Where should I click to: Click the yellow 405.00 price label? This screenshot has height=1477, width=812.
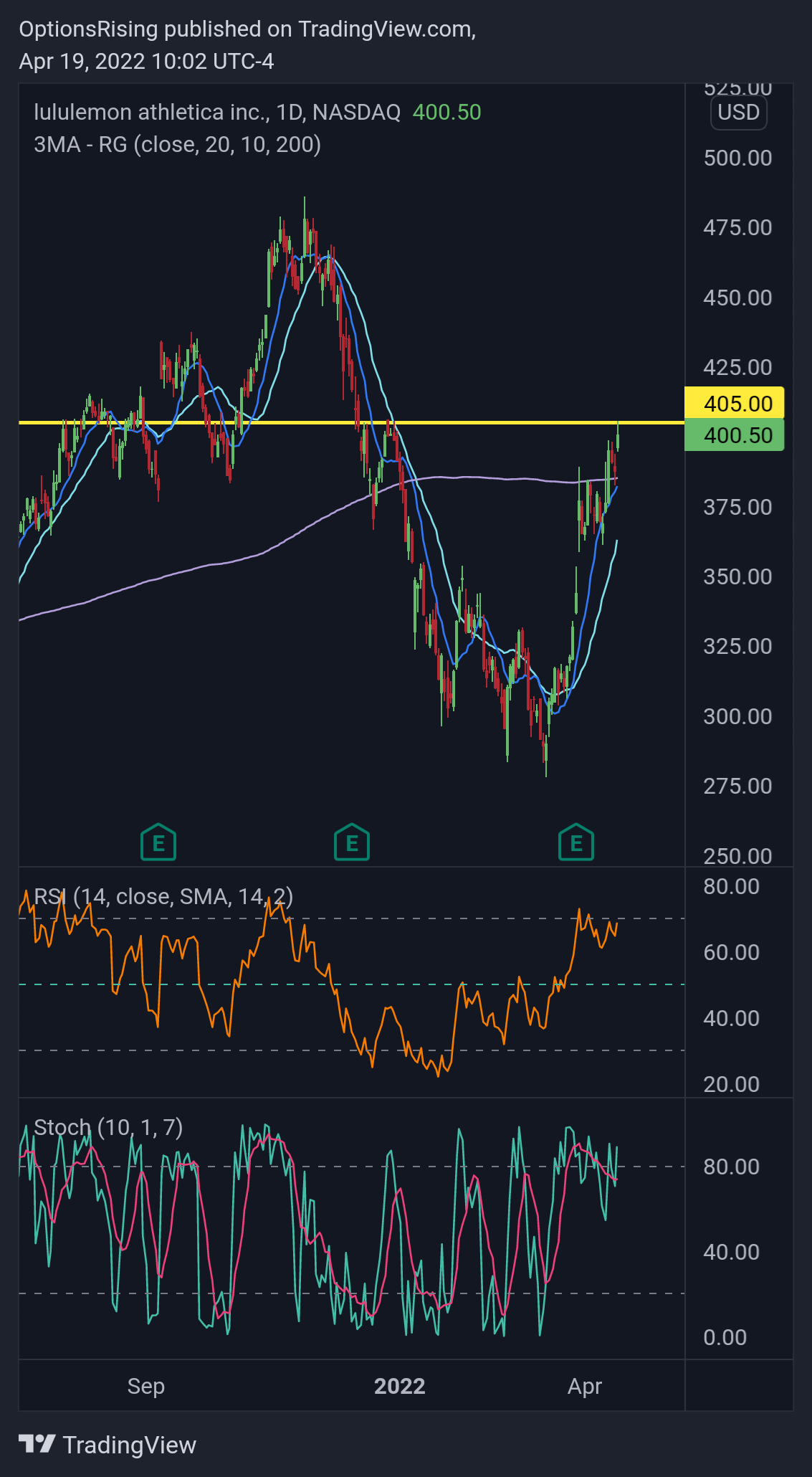(735, 403)
